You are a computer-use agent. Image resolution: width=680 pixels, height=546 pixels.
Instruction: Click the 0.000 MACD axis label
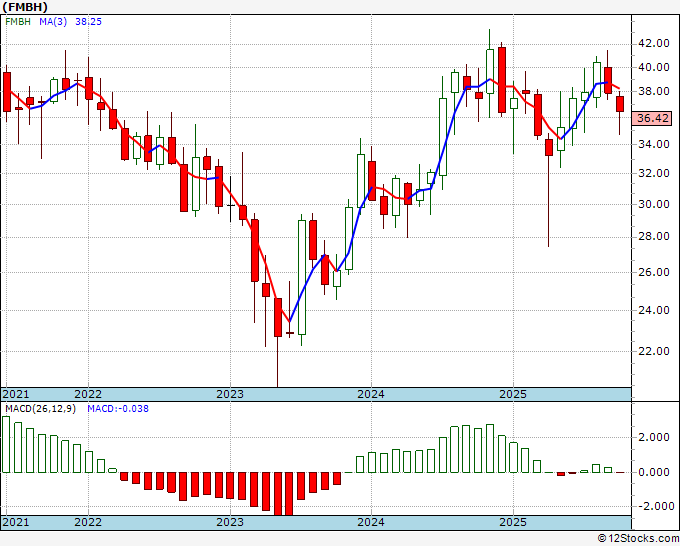(654, 472)
